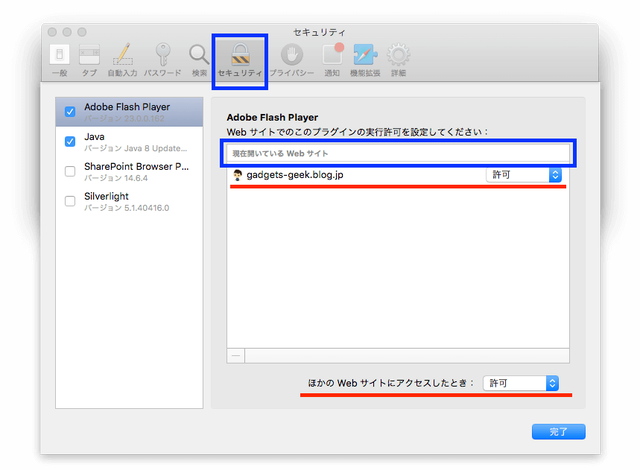This screenshot has height=470, width=640.
Task: Open the Tabs (タブ) preferences pane
Action: click(x=89, y=60)
